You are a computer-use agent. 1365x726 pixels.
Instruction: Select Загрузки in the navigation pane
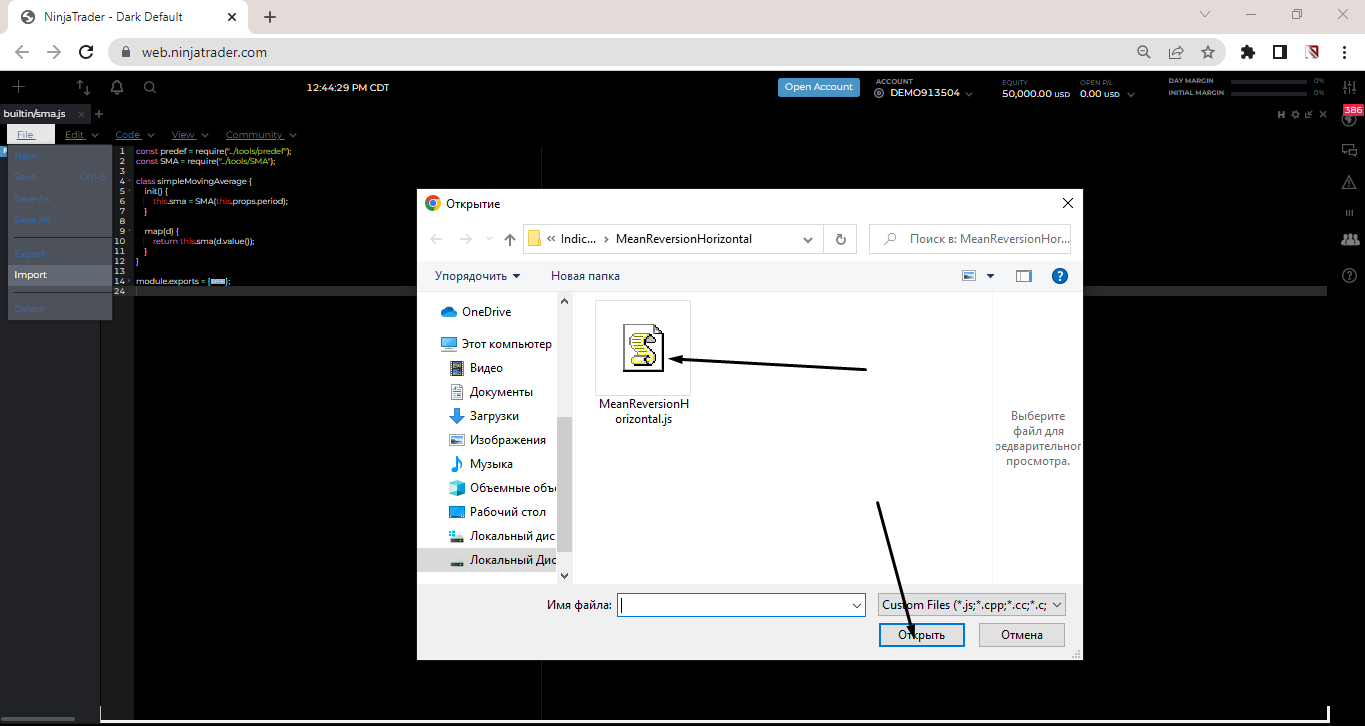[494, 416]
